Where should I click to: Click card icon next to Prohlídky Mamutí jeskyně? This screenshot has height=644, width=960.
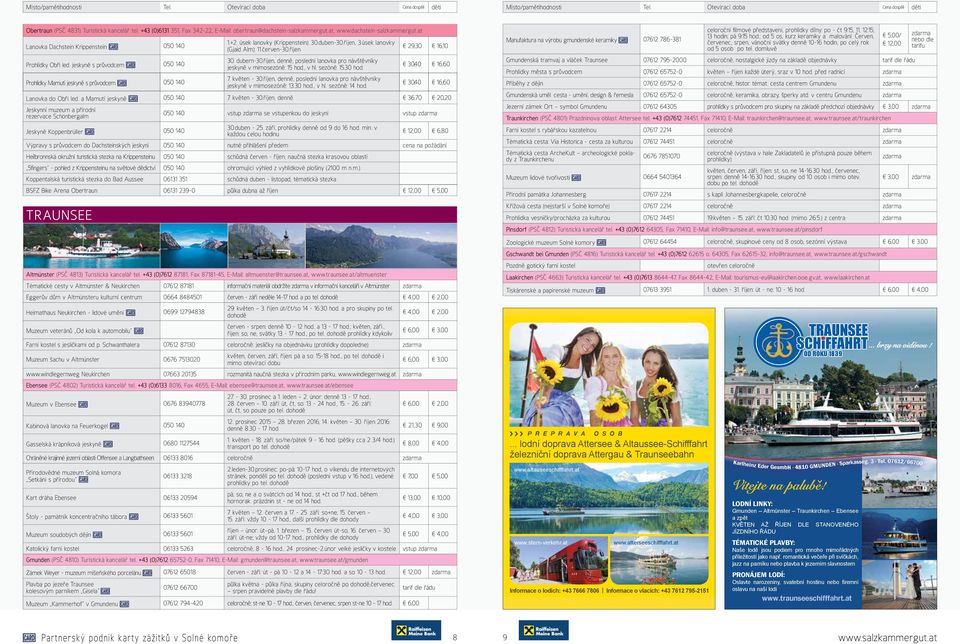click(x=122, y=83)
